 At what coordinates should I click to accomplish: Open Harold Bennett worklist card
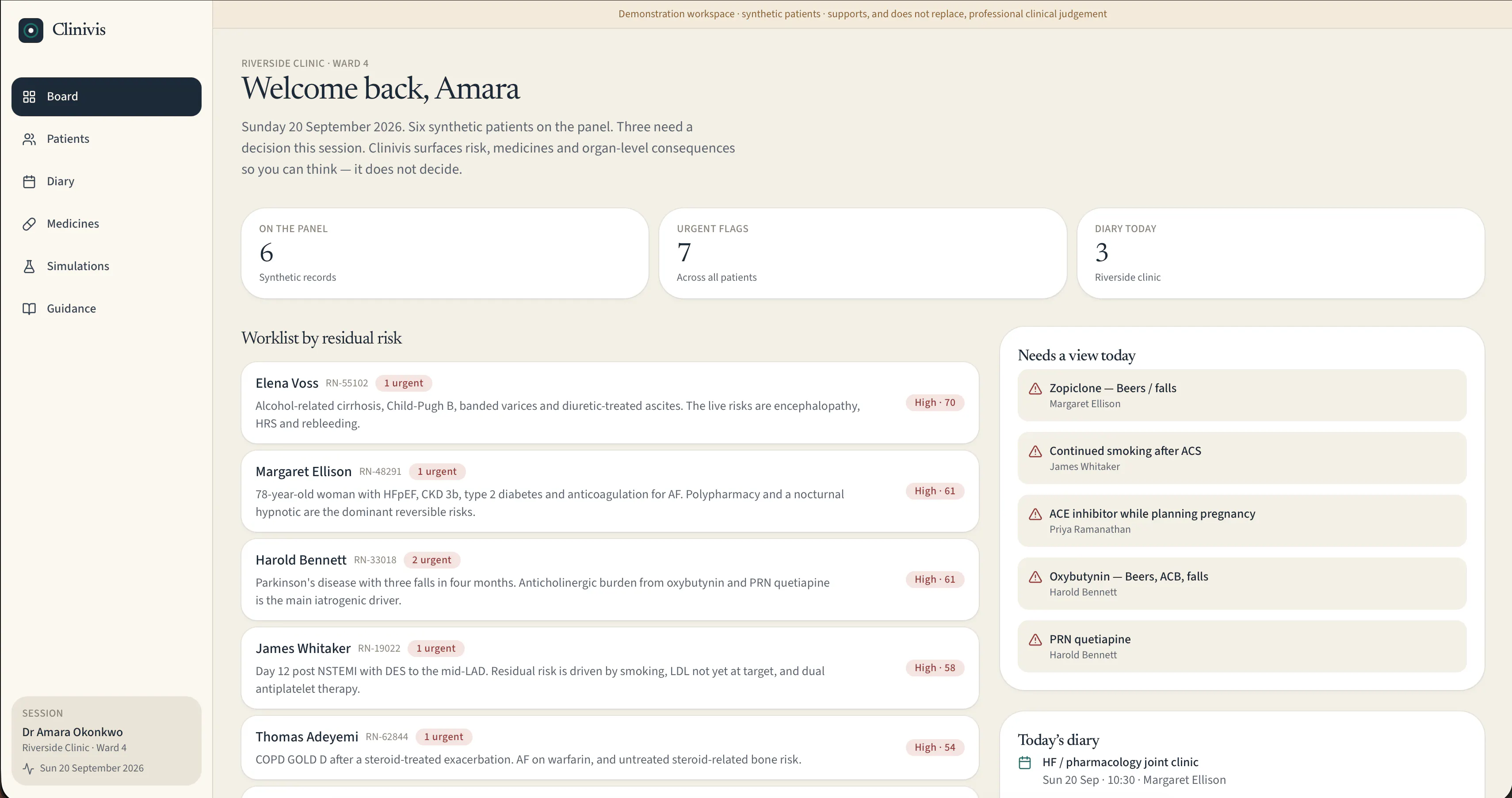610,580
